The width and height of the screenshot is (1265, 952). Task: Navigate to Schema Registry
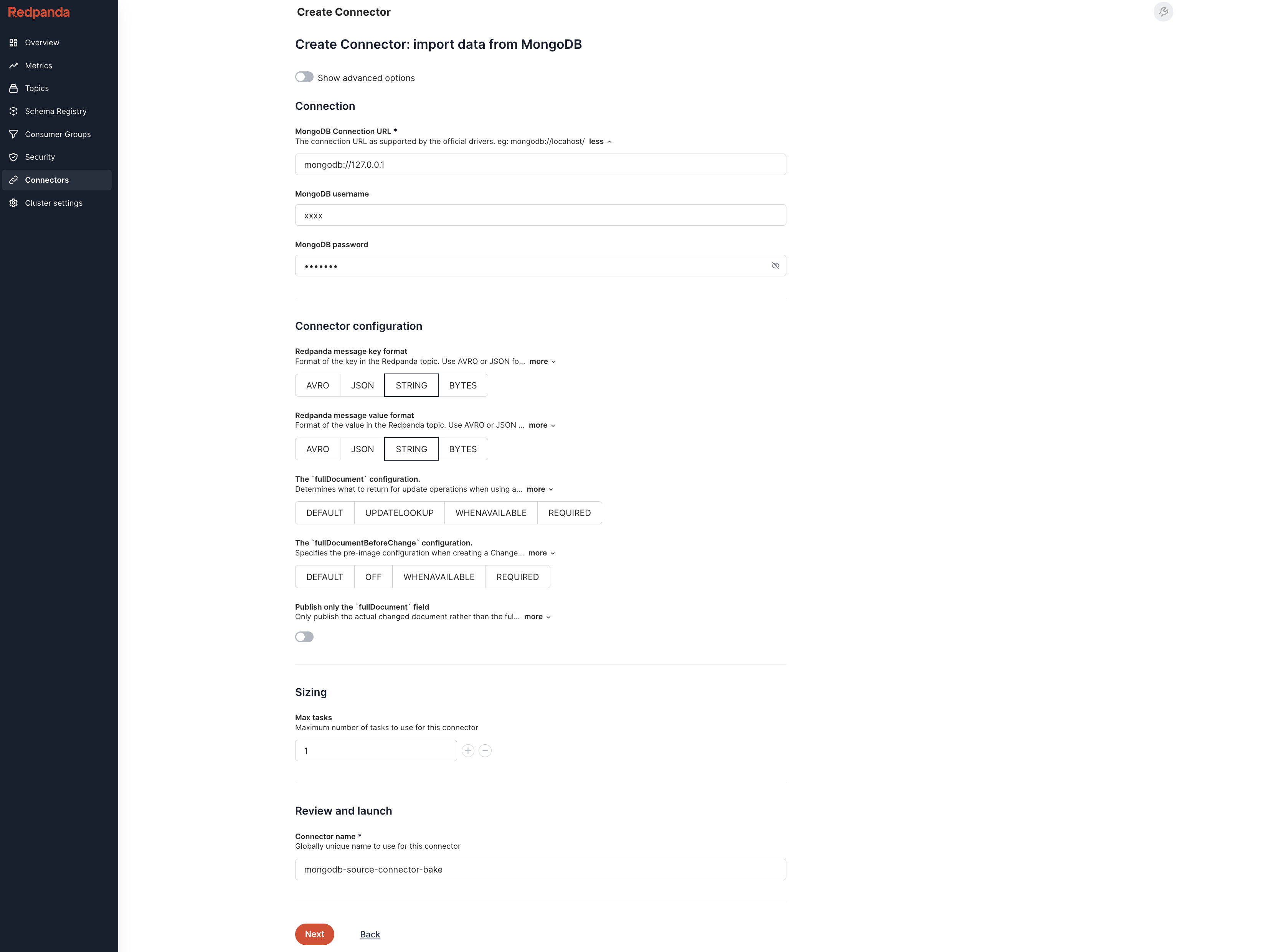click(55, 111)
